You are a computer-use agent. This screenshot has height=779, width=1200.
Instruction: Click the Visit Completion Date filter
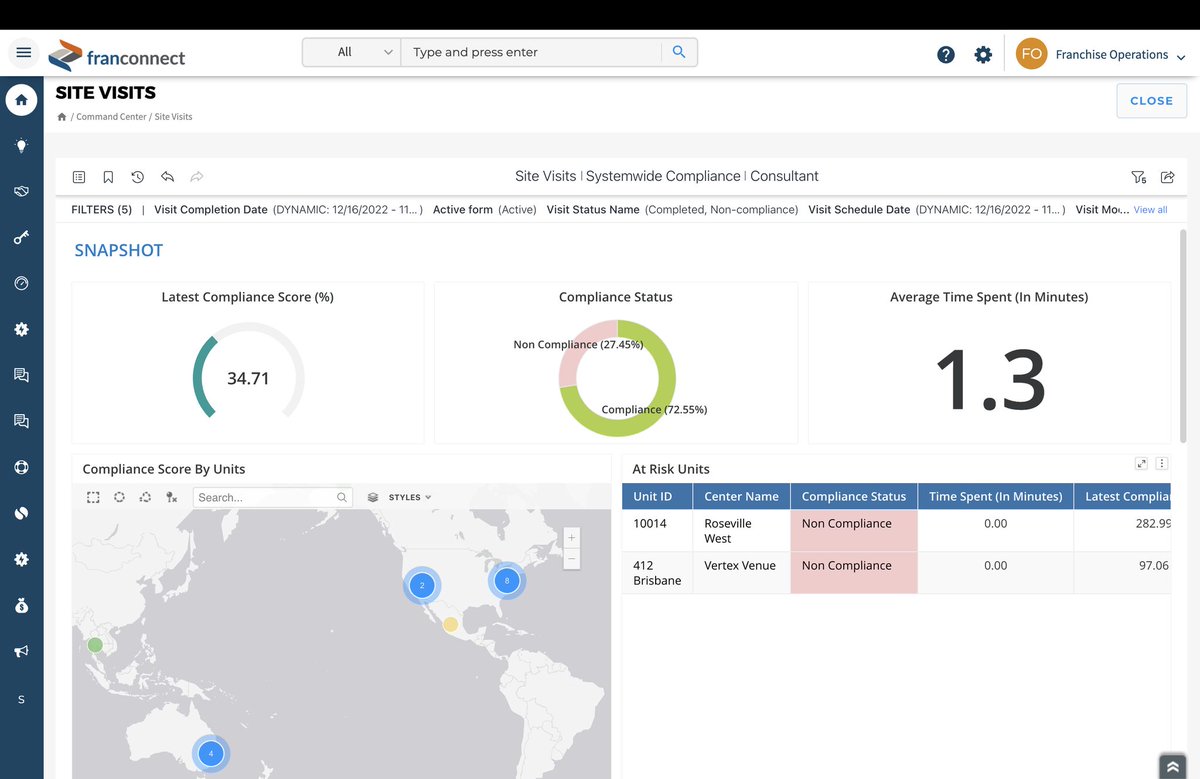(288, 210)
